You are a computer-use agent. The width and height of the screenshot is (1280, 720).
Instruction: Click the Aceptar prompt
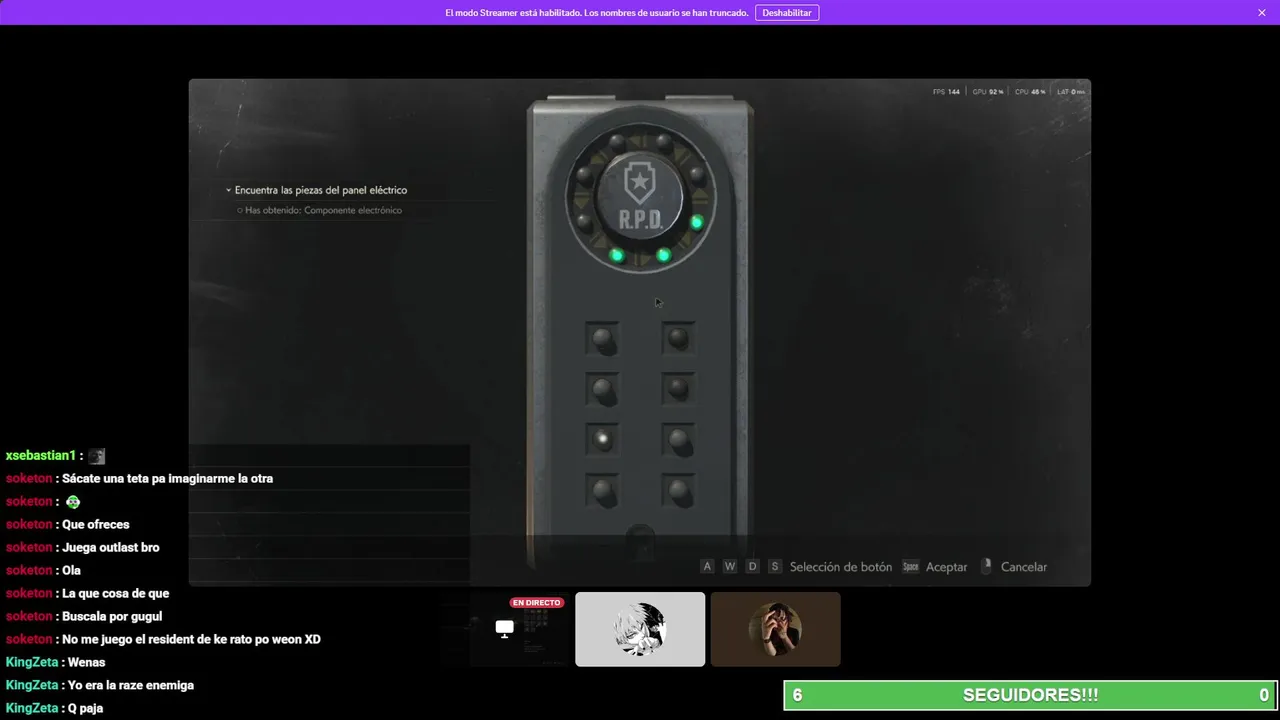click(946, 567)
